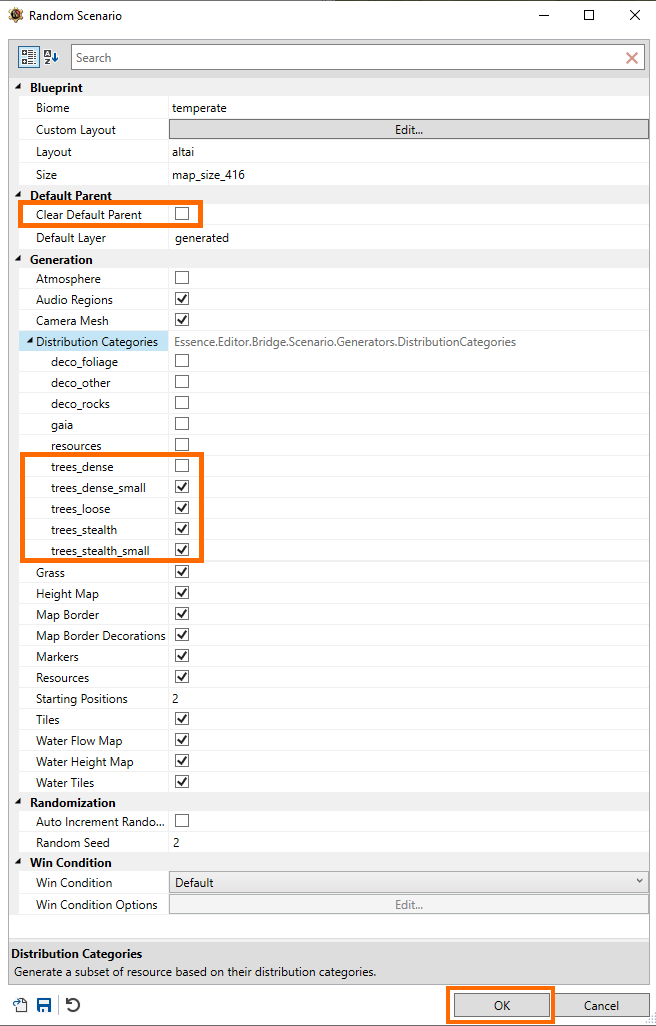Uncheck the capitalized Resources generation checkbox
656x1026 pixels.
pyautogui.click(x=182, y=676)
